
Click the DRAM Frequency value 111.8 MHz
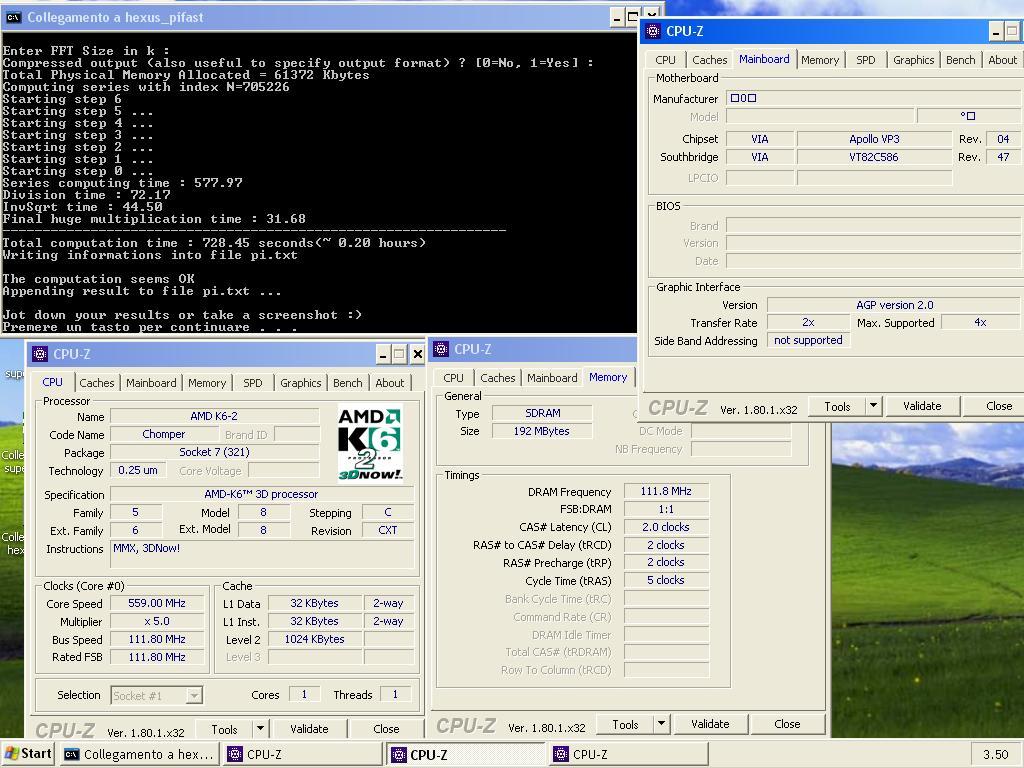coord(665,491)
